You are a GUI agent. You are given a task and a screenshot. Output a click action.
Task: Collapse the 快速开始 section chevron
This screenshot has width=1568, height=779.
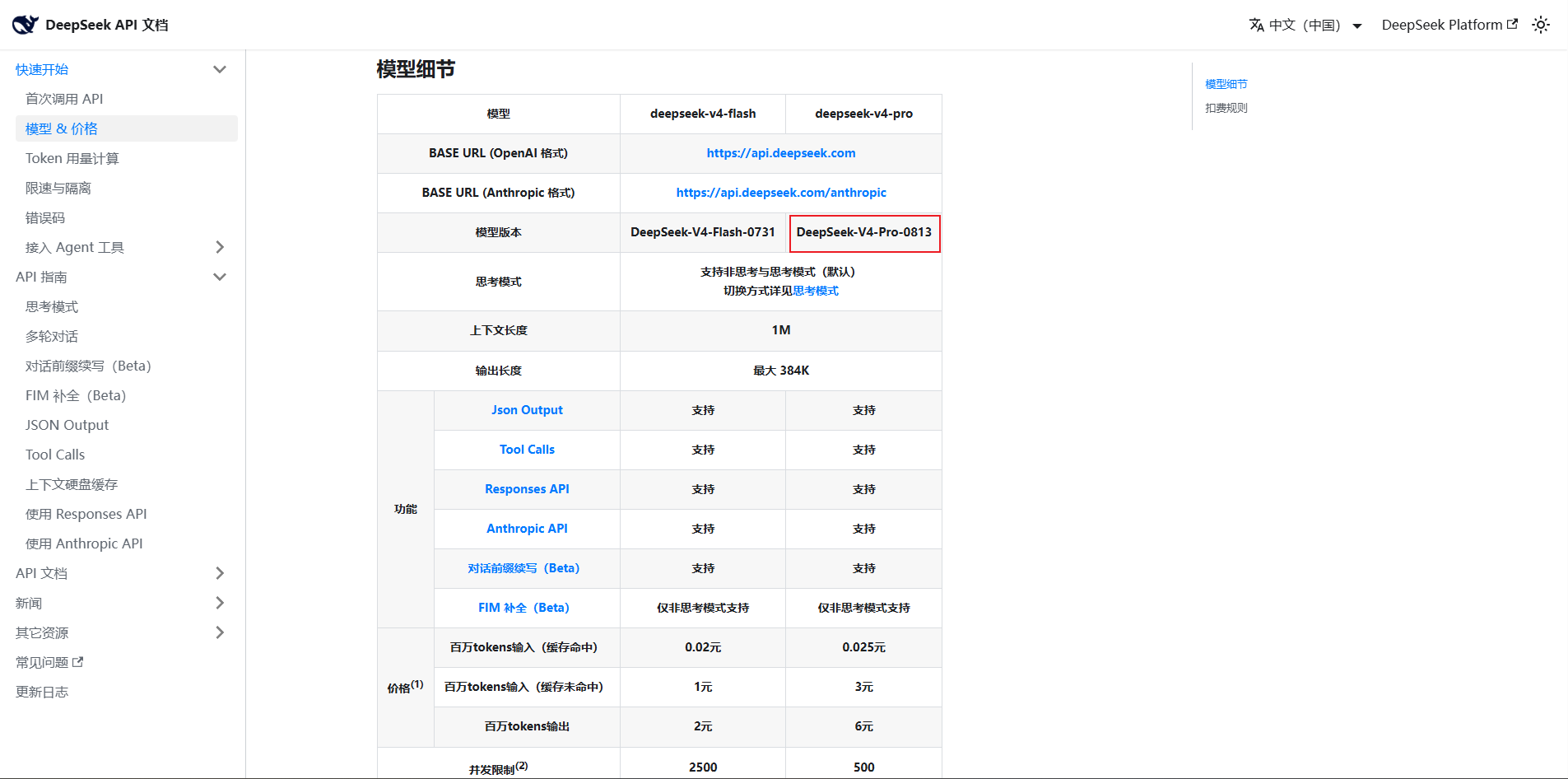pyautogui.click(x=220, y=69)
